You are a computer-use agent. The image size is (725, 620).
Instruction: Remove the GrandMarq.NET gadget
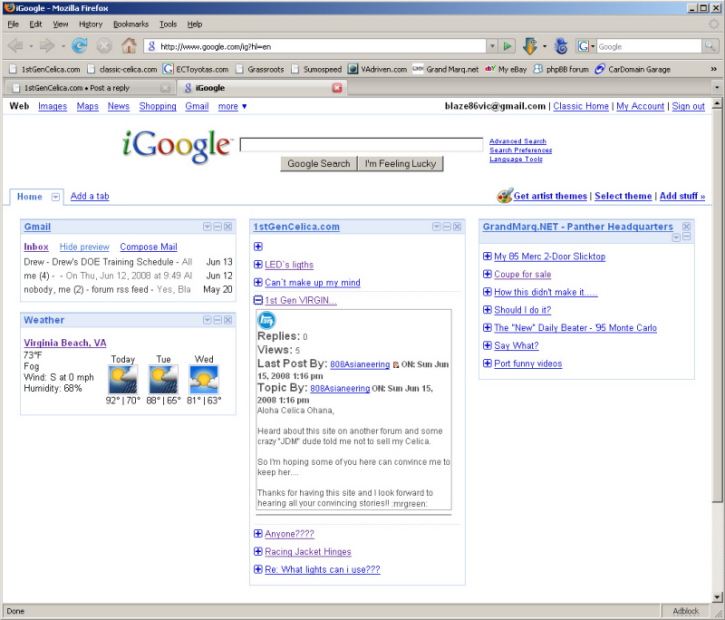pos(687,227)
